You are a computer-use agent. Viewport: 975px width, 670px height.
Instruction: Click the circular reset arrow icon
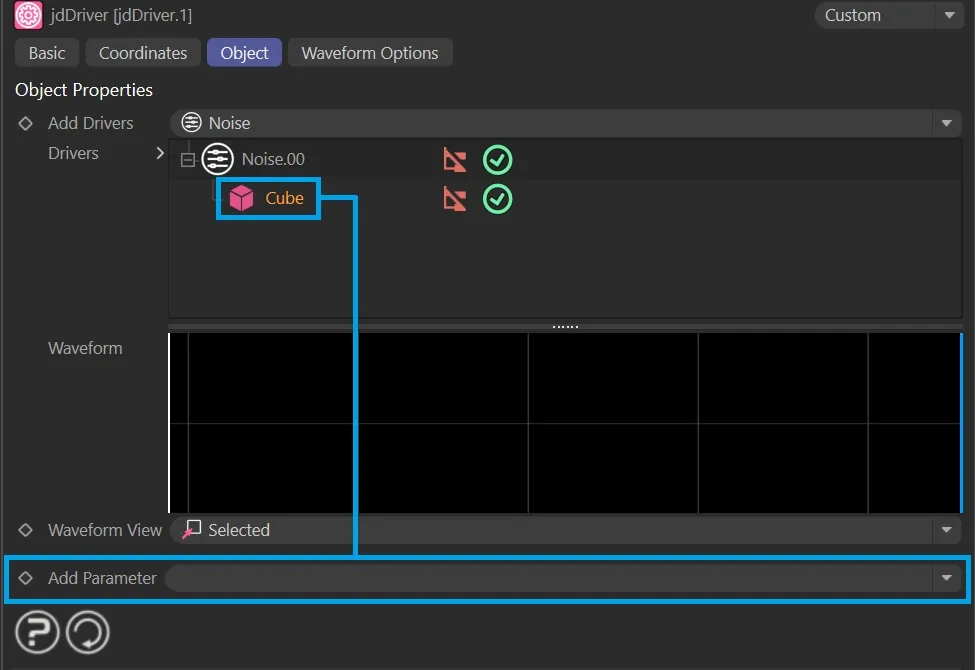[87, 633]
